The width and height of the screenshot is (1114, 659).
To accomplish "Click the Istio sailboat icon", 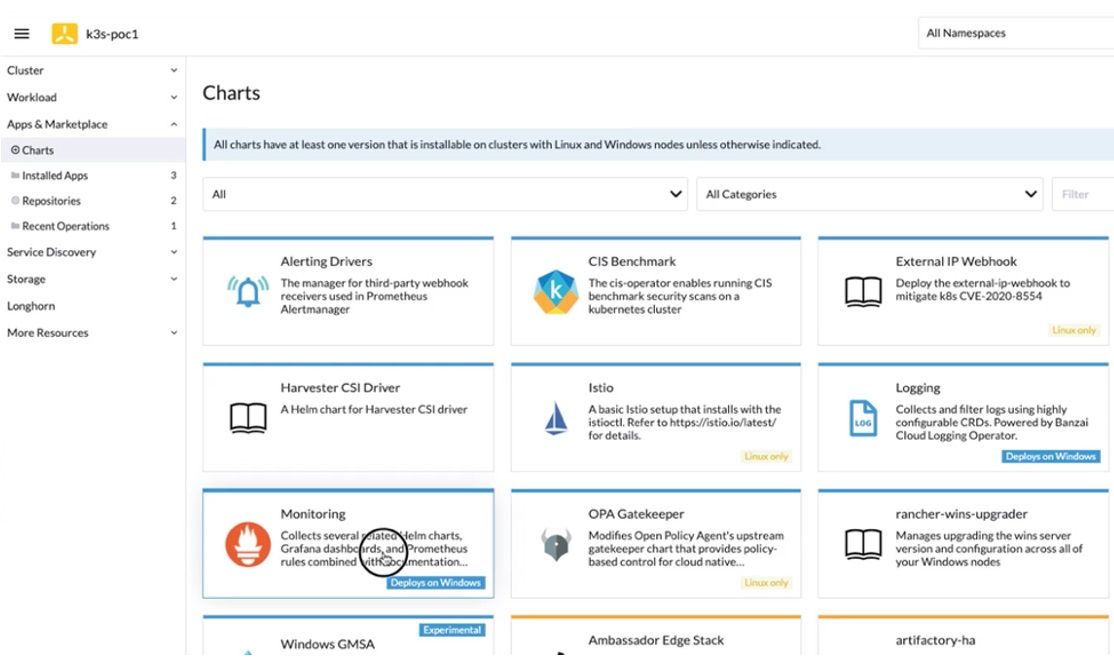I will coord(555,418).
